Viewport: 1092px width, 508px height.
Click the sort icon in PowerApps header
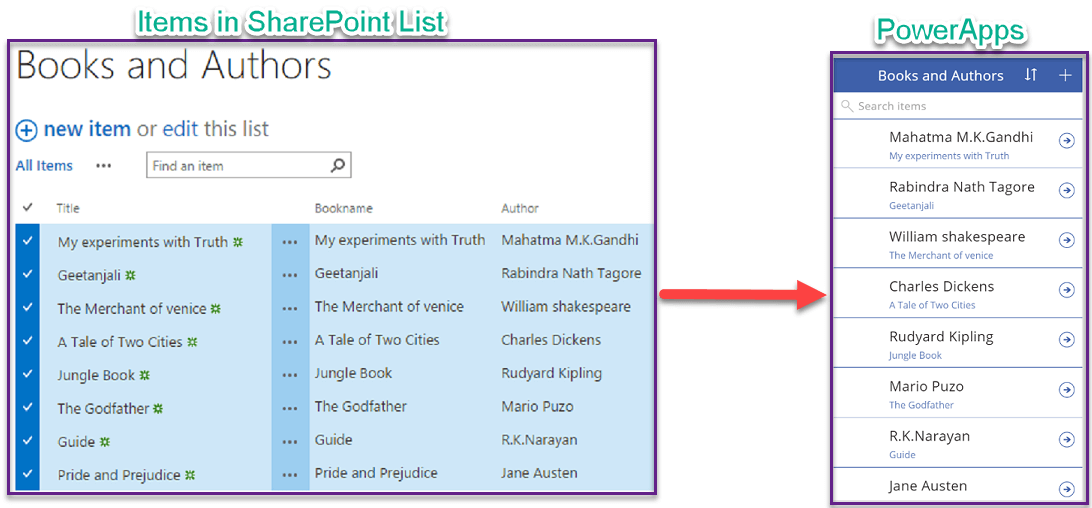pos(1031,75)
